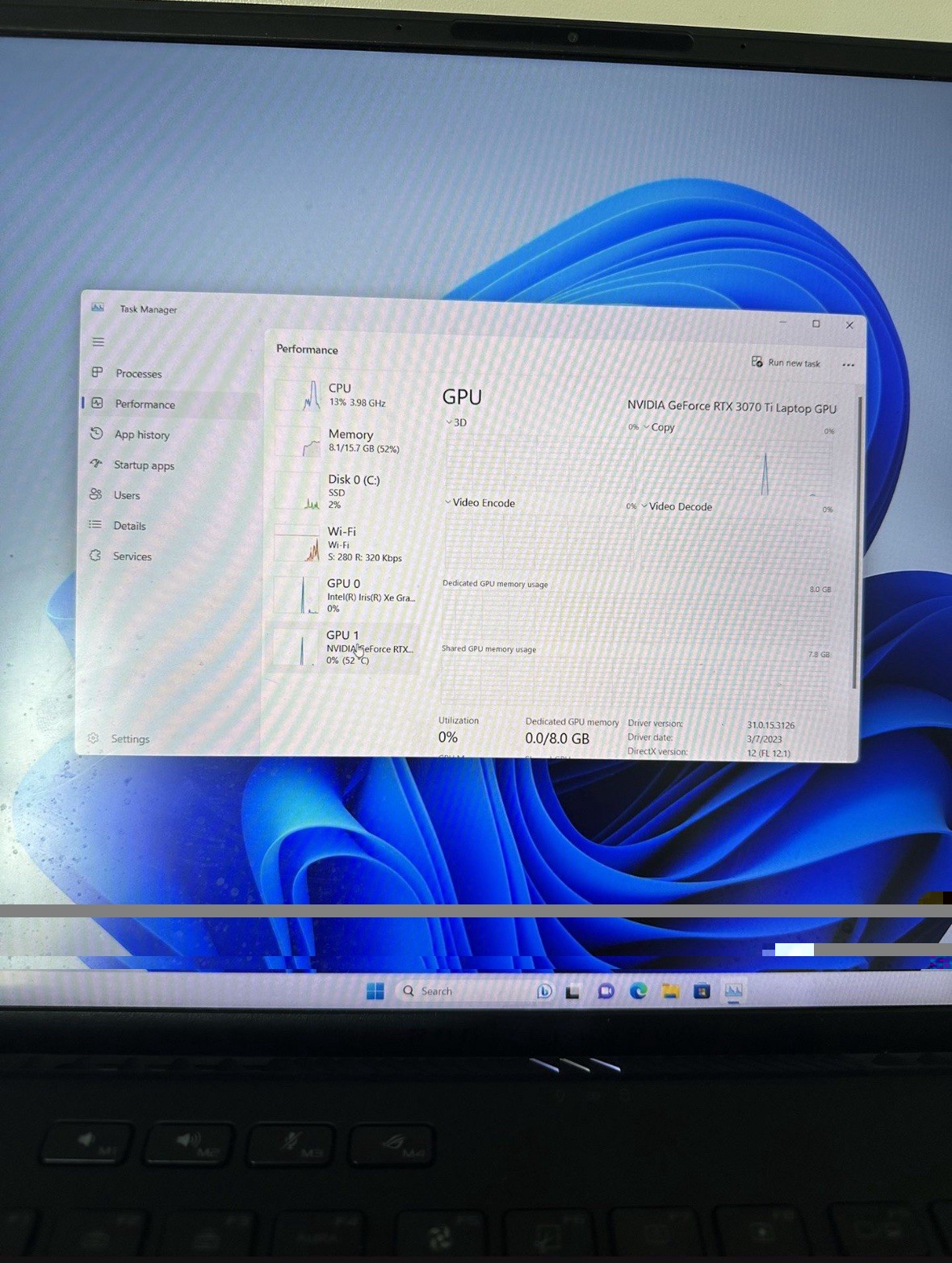Open File Explorer from the taskbar
952x1263 pixels.
coord(669,991)
